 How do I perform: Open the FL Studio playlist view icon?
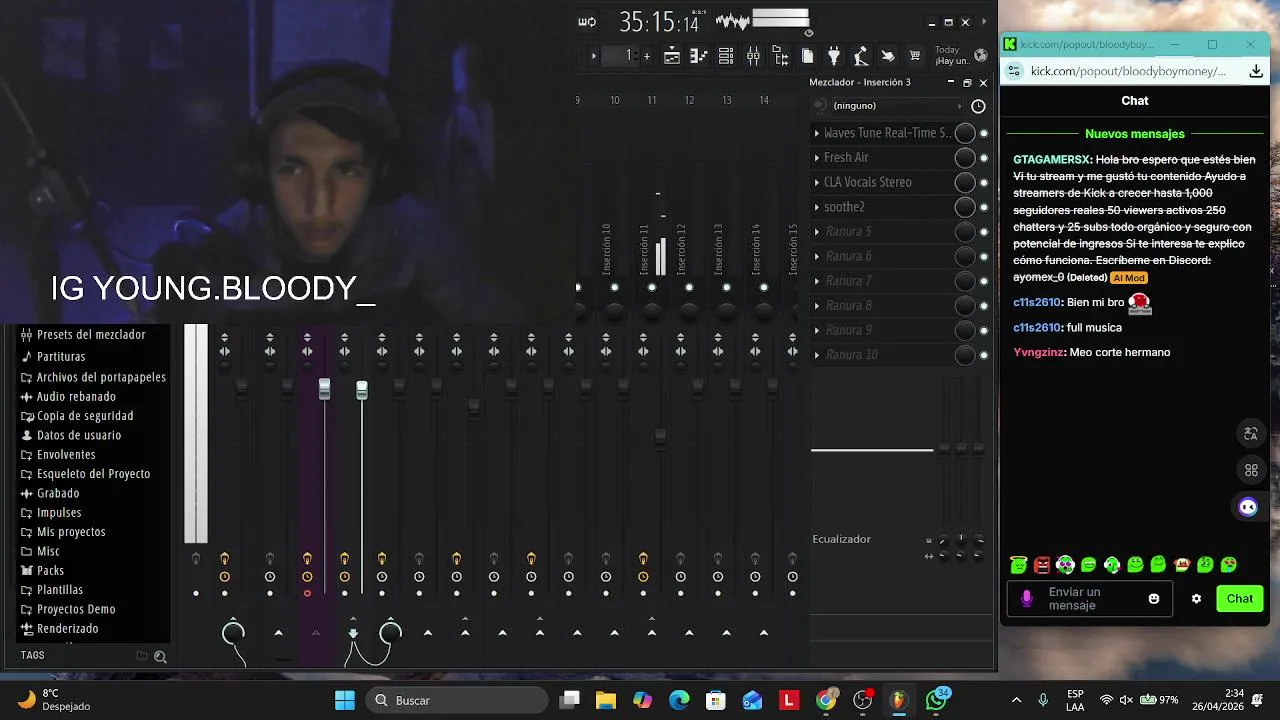point(672,56)
